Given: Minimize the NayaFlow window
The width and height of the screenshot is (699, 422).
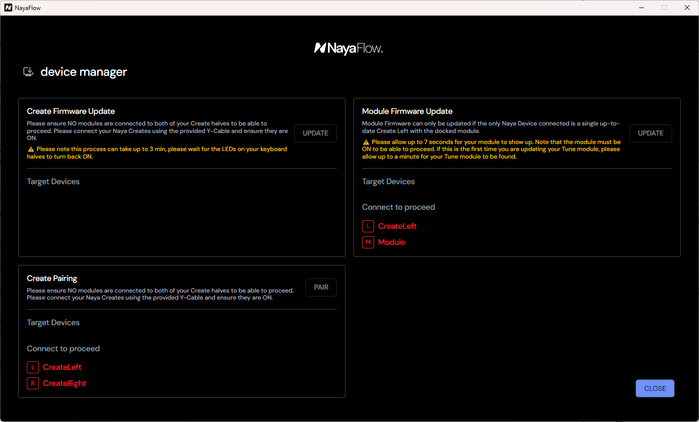Looking at the screenshot, I should (x=641, y=8).
